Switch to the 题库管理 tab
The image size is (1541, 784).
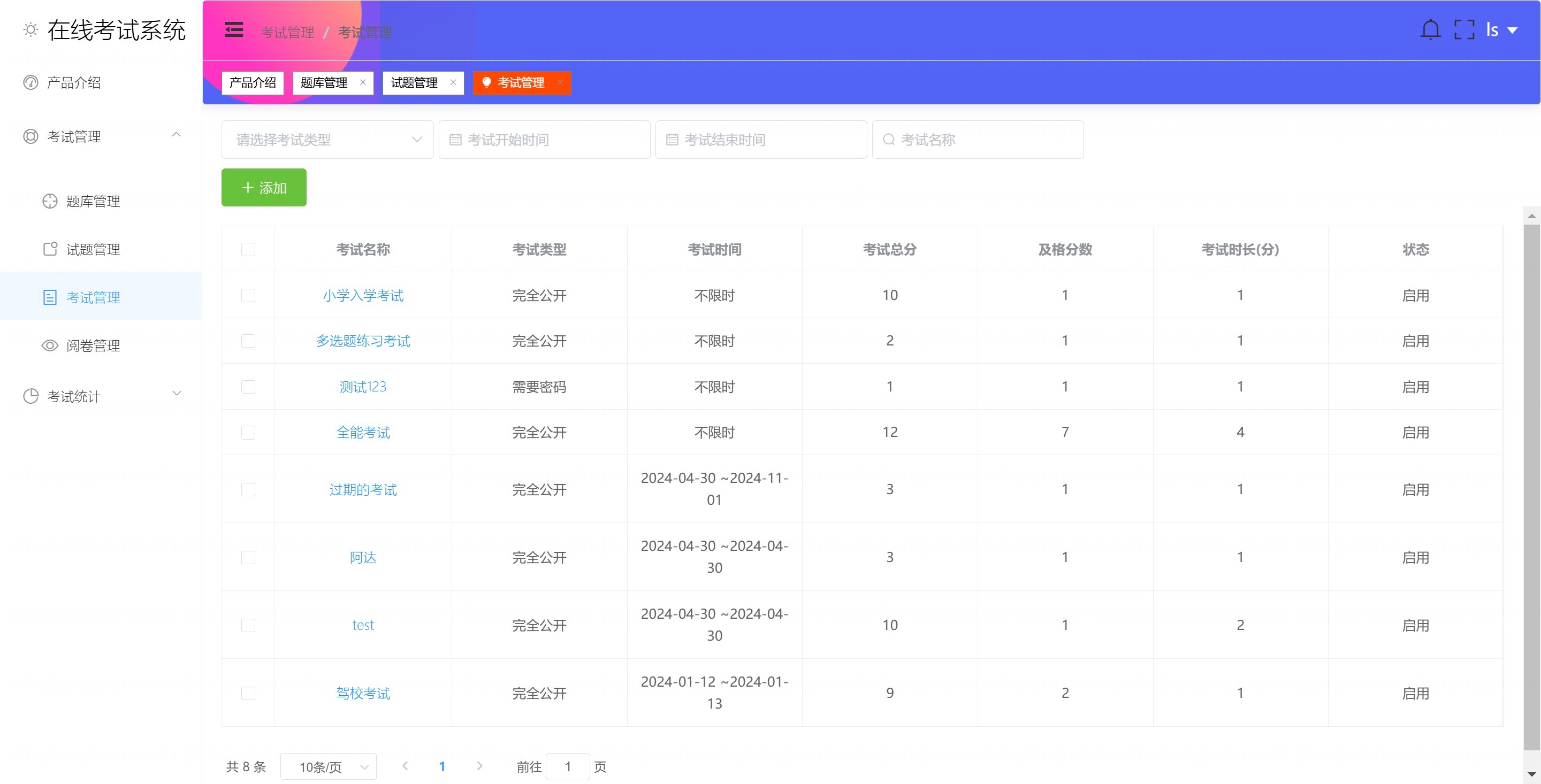[x=324, y=82]
